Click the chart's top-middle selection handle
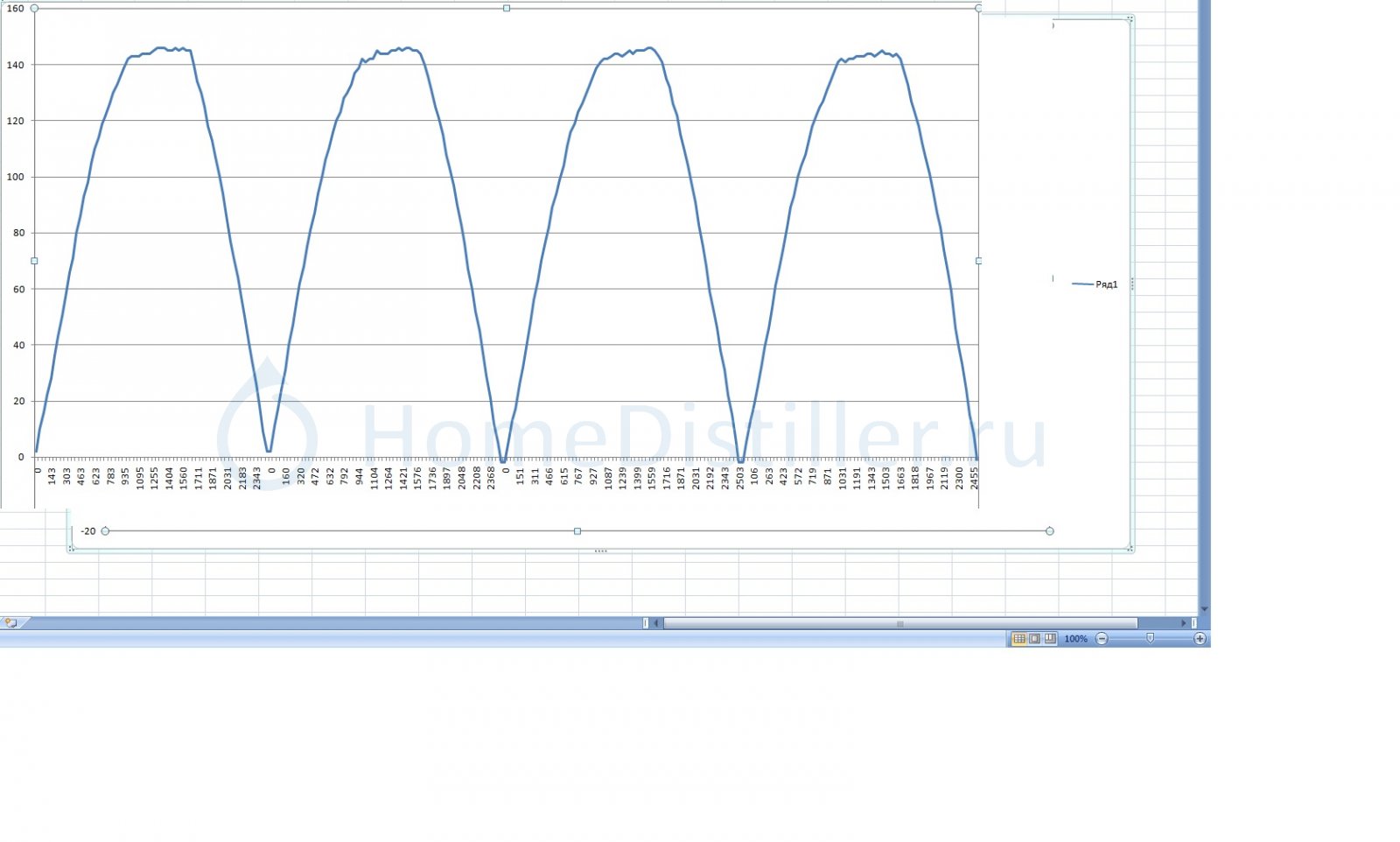Screen dimensions: 1400x842 [x=507, y=8]
